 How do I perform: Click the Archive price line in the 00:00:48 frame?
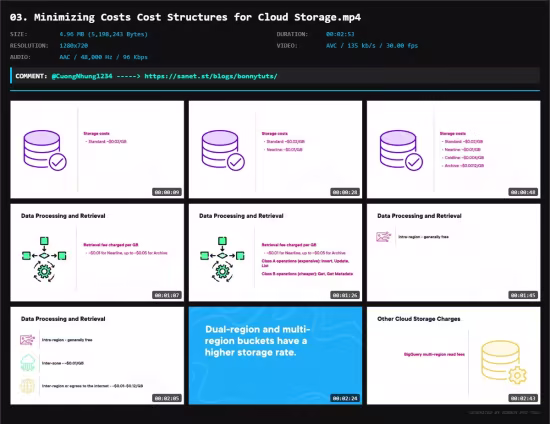(463, 166)
